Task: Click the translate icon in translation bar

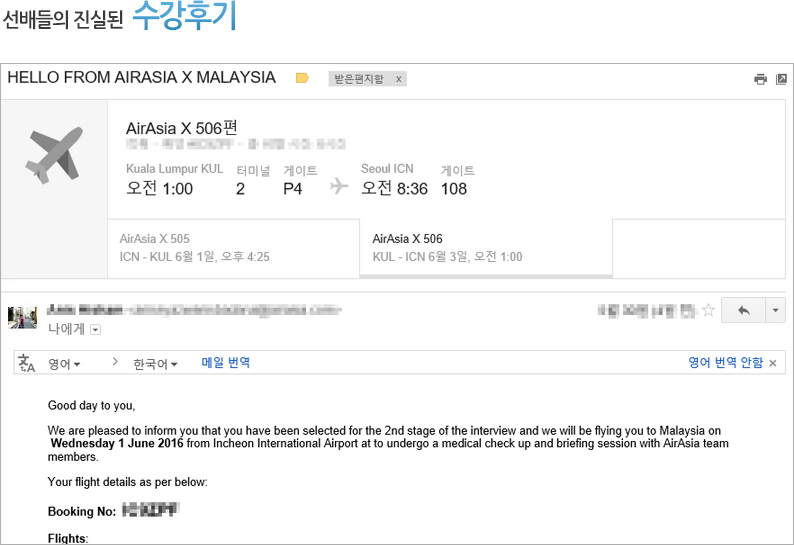Action: 26,363
